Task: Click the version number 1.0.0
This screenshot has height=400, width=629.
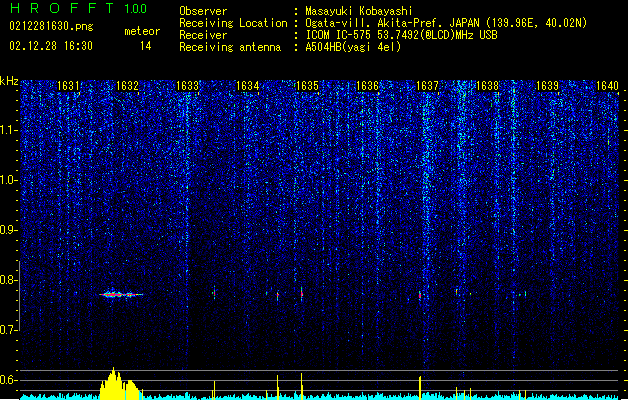Action: tap(136, 8)
